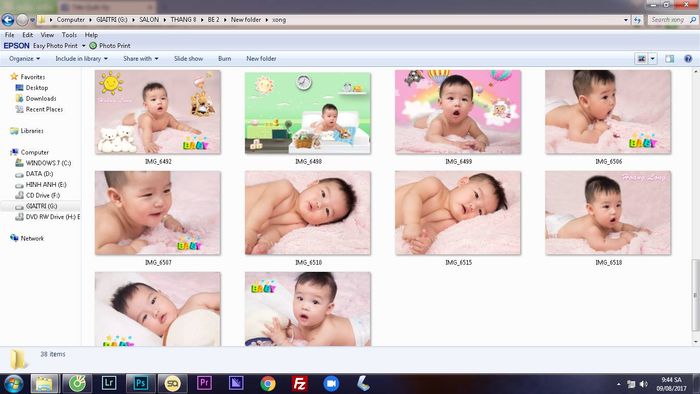The height and width of the screenshot is (394, 700).
Task: Open the views options dropdown arrow
Action: 653,58
